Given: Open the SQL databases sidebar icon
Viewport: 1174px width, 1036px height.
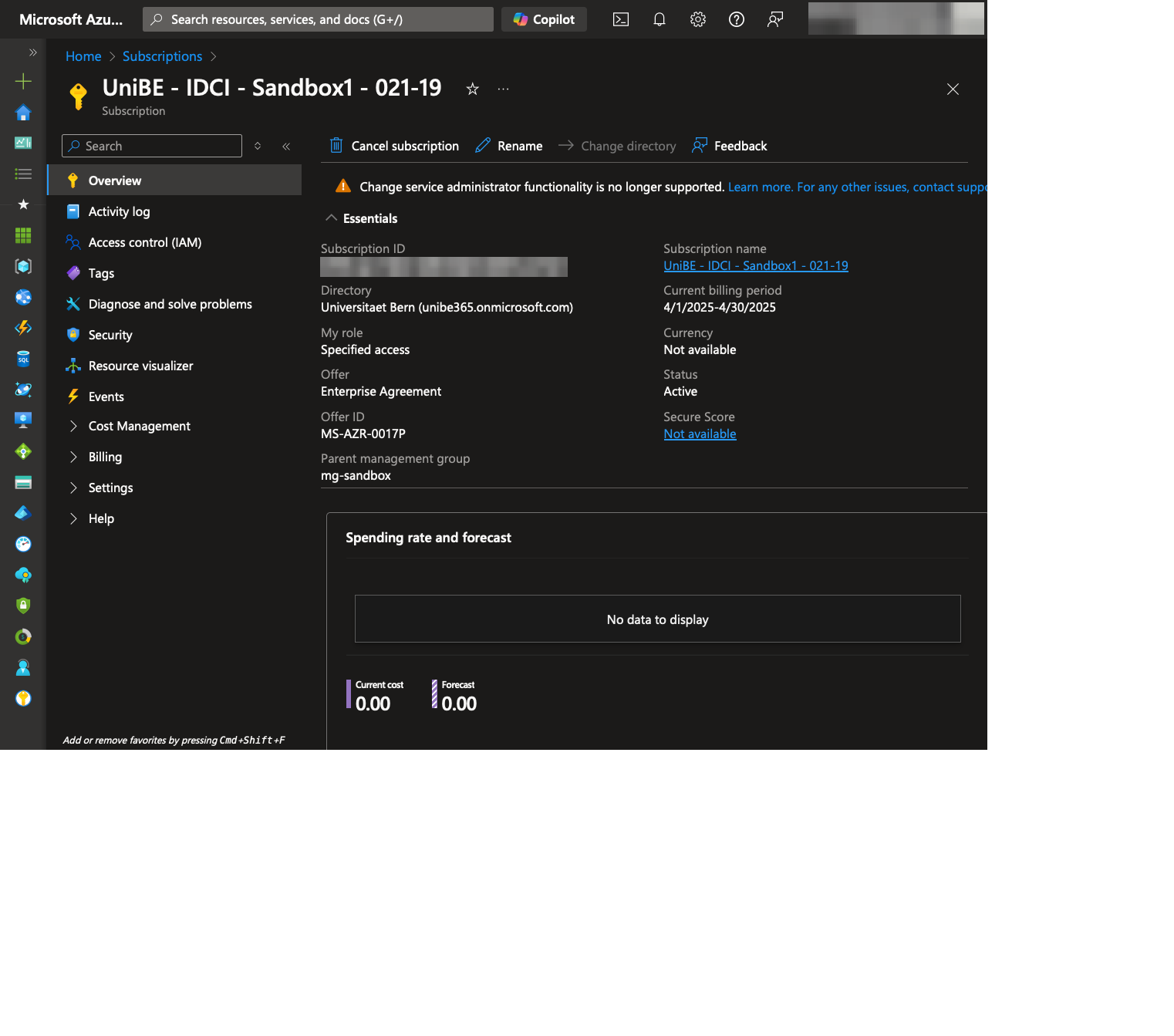Looking at the screenshot, I should click(x=23, y=359).
